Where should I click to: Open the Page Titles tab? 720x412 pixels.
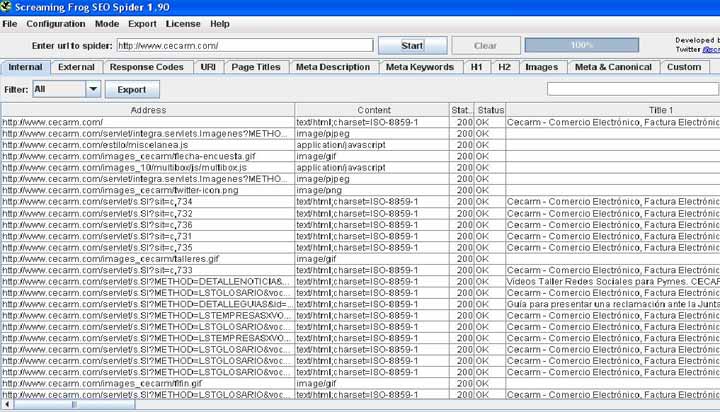point(255,67)
